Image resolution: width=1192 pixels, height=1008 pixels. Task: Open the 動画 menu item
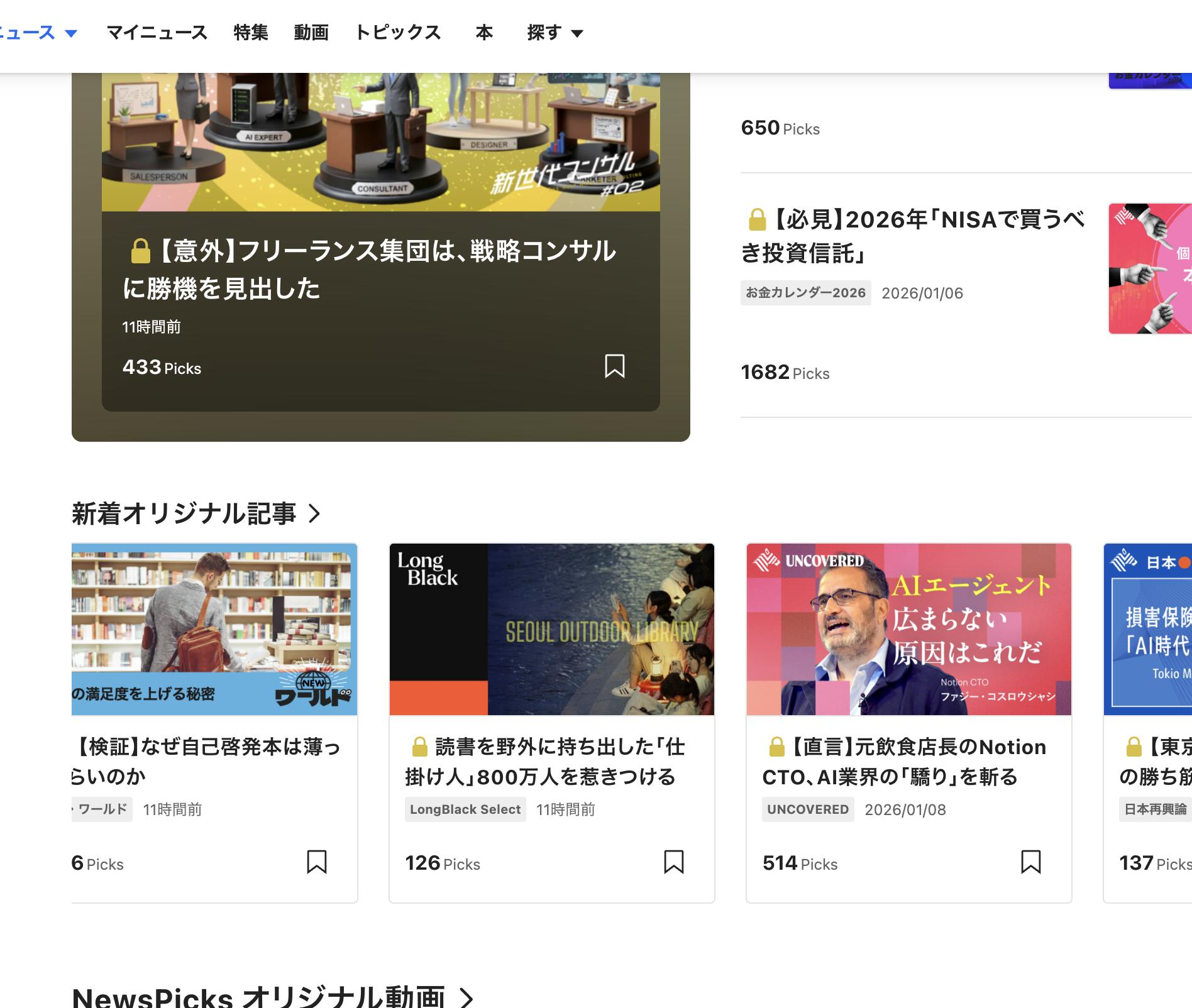pos(311,32)
